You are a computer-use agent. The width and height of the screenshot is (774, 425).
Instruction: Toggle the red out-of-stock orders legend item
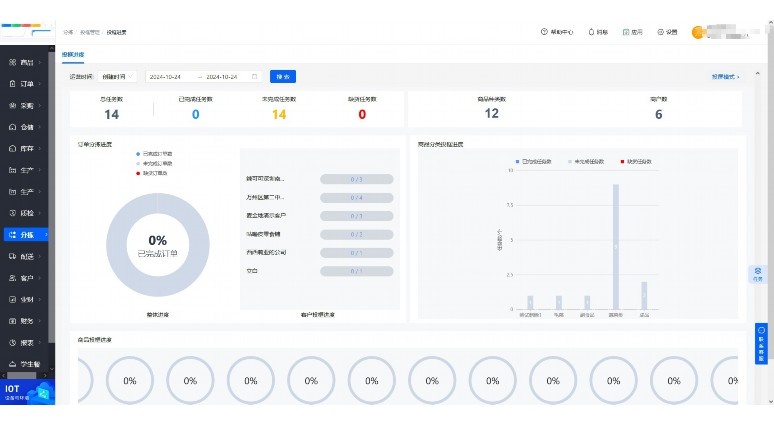point(152,173)
